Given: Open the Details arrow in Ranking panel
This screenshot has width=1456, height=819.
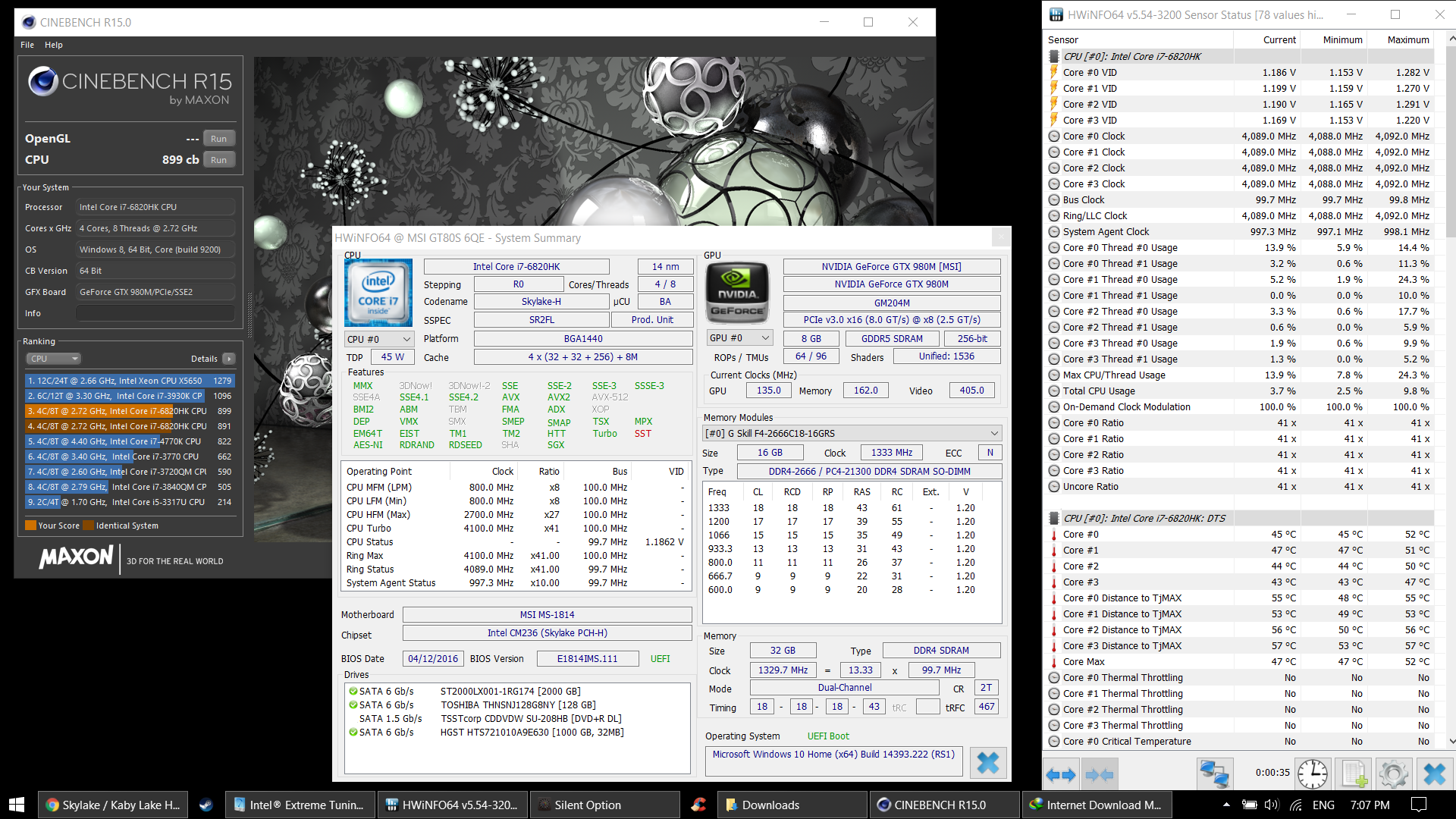Looking at the screenshot, I should click(x=229, y=359).
